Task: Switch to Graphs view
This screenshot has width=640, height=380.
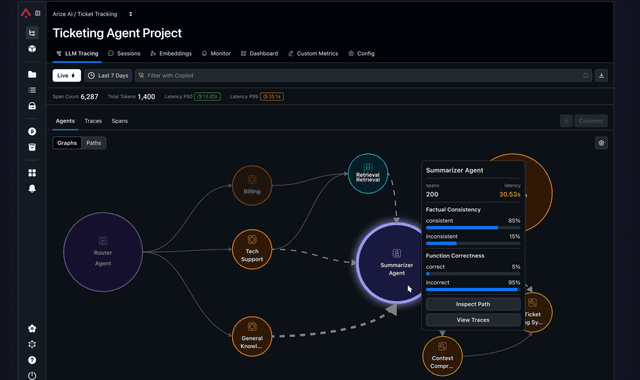Action: click(67, 143)
